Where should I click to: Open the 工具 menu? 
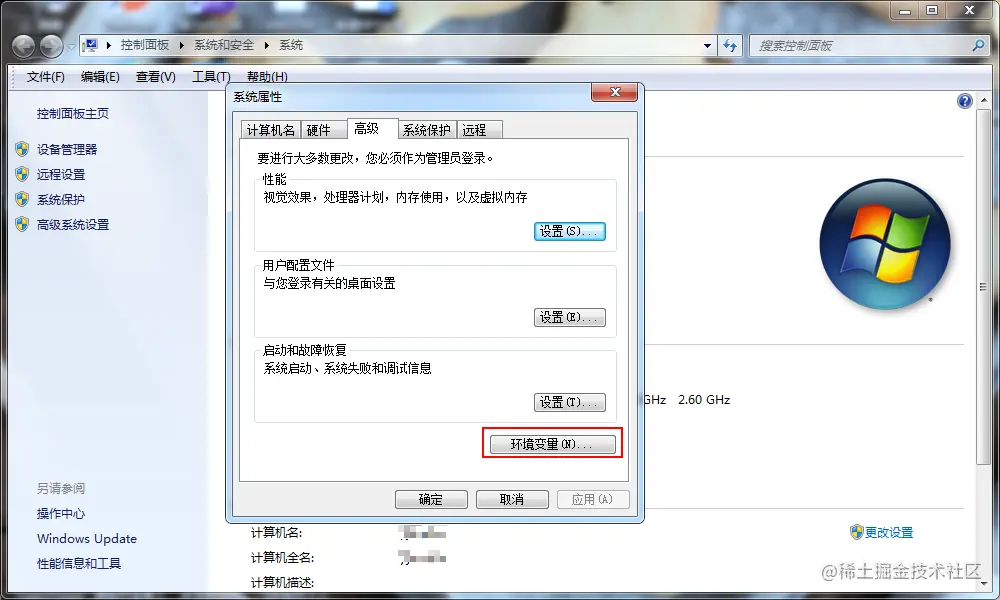pyautogui.click(x=210, y=77)
